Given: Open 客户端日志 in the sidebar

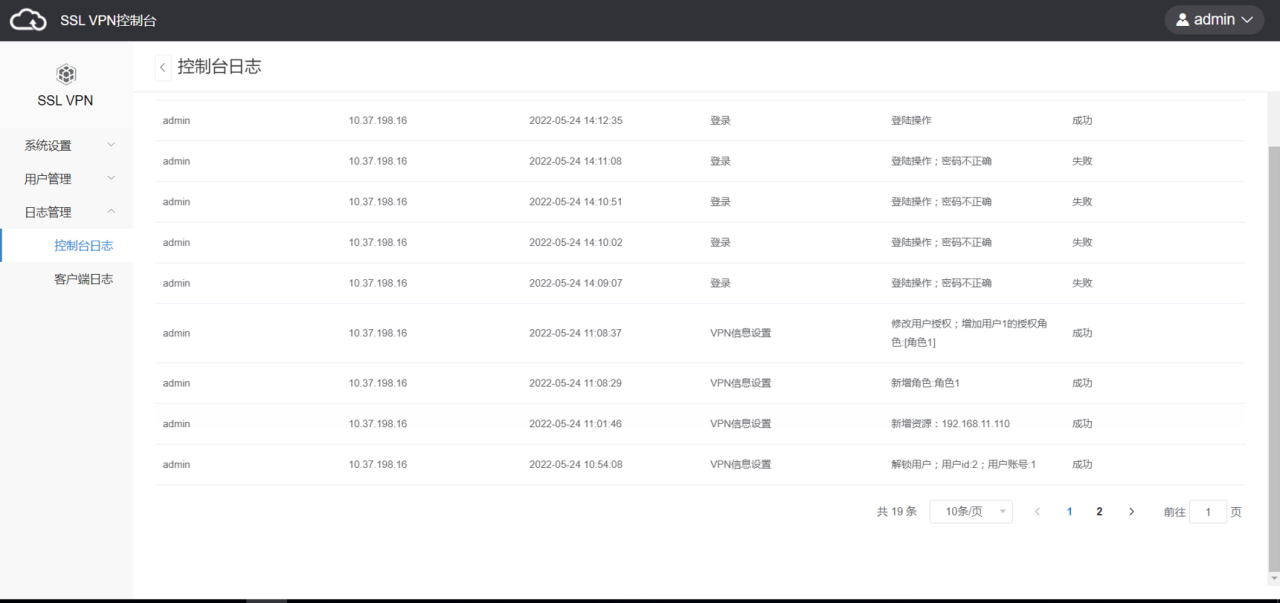Looking at the screenshot, I should click(66, 279).
